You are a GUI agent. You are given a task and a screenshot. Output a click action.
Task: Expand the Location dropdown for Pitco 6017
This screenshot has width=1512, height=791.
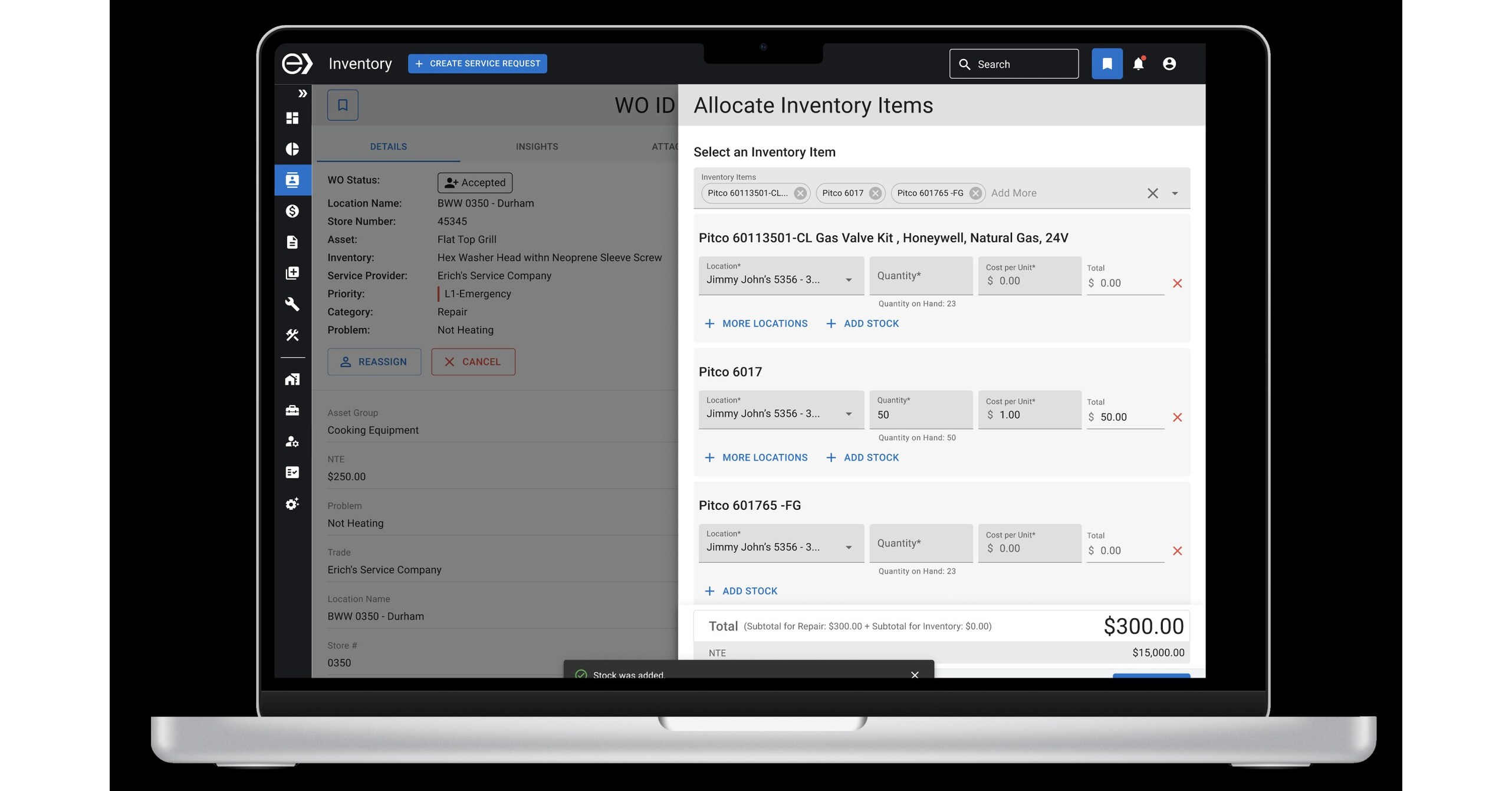coord(849,413)
